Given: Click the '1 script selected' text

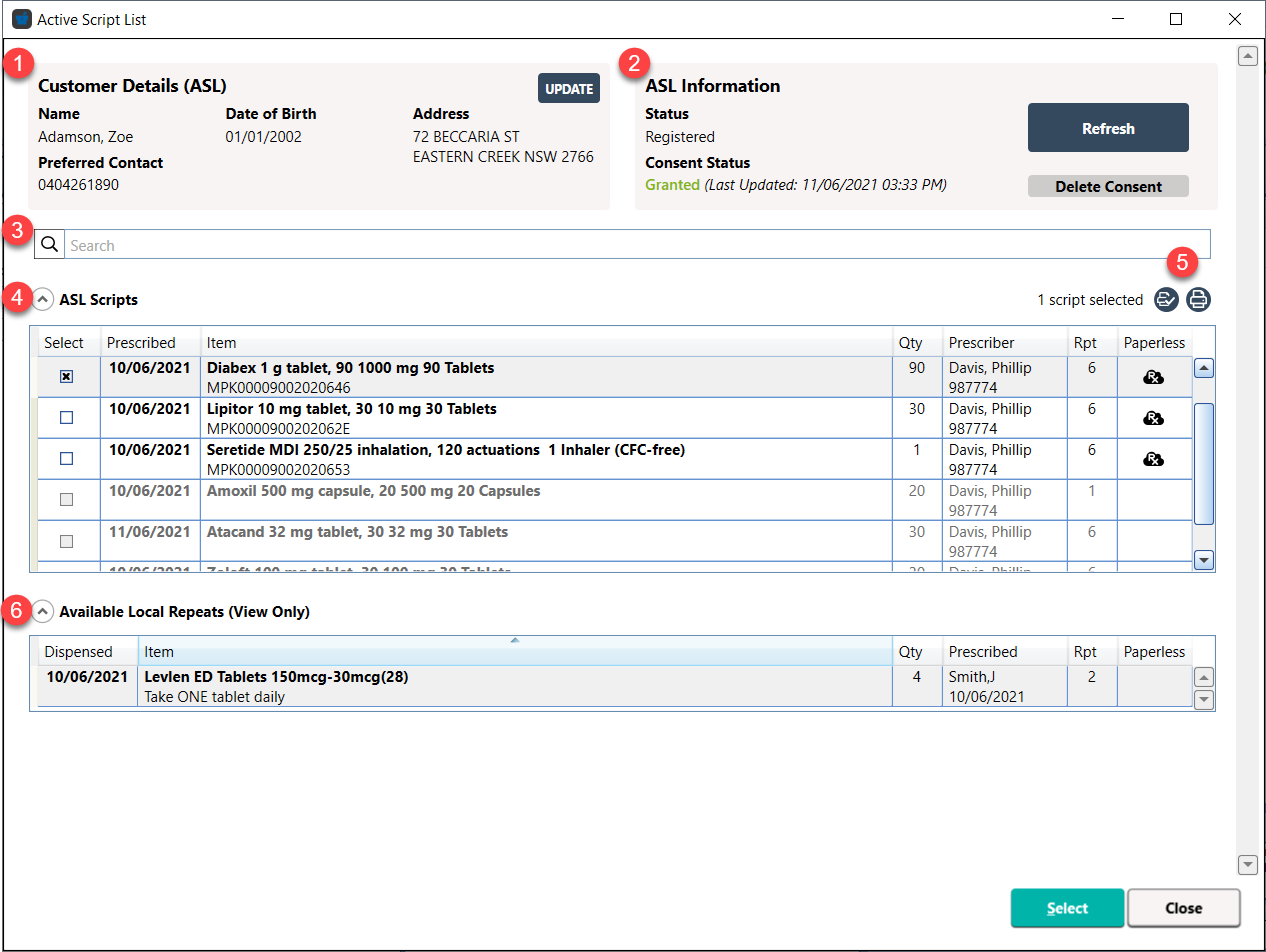Looking at the screenshot, I should tap(1090, 300).
